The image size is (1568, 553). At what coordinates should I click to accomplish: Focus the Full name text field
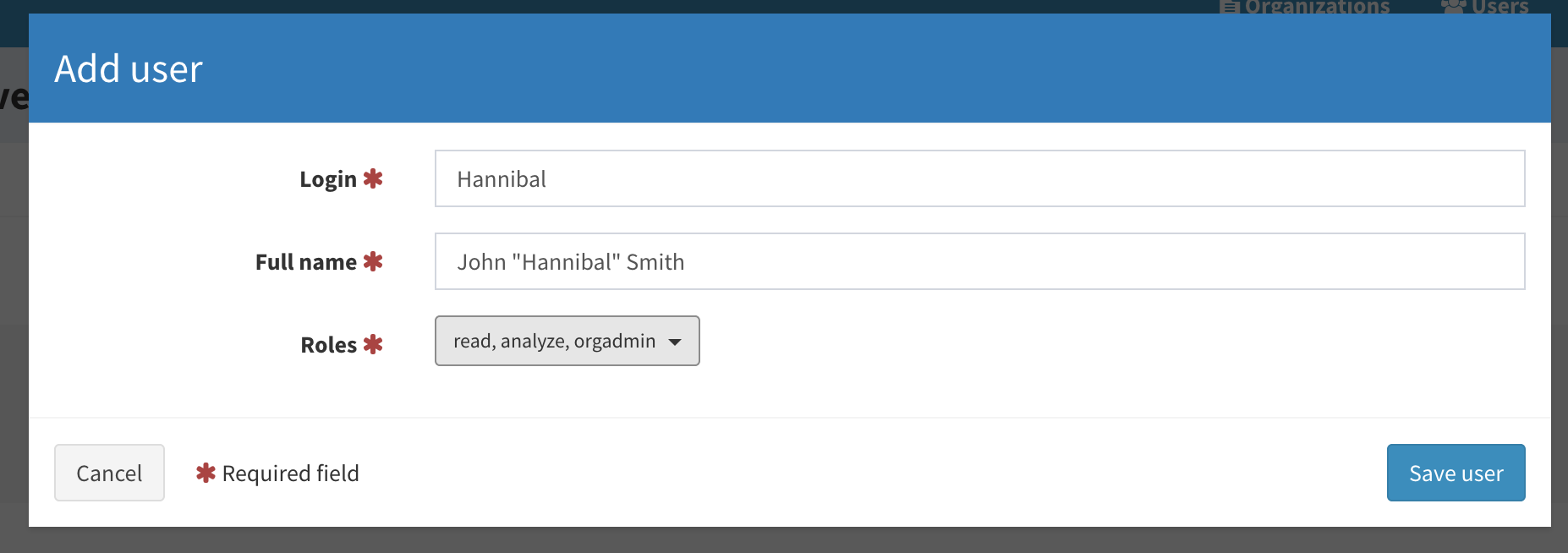[x=979, y=261]
